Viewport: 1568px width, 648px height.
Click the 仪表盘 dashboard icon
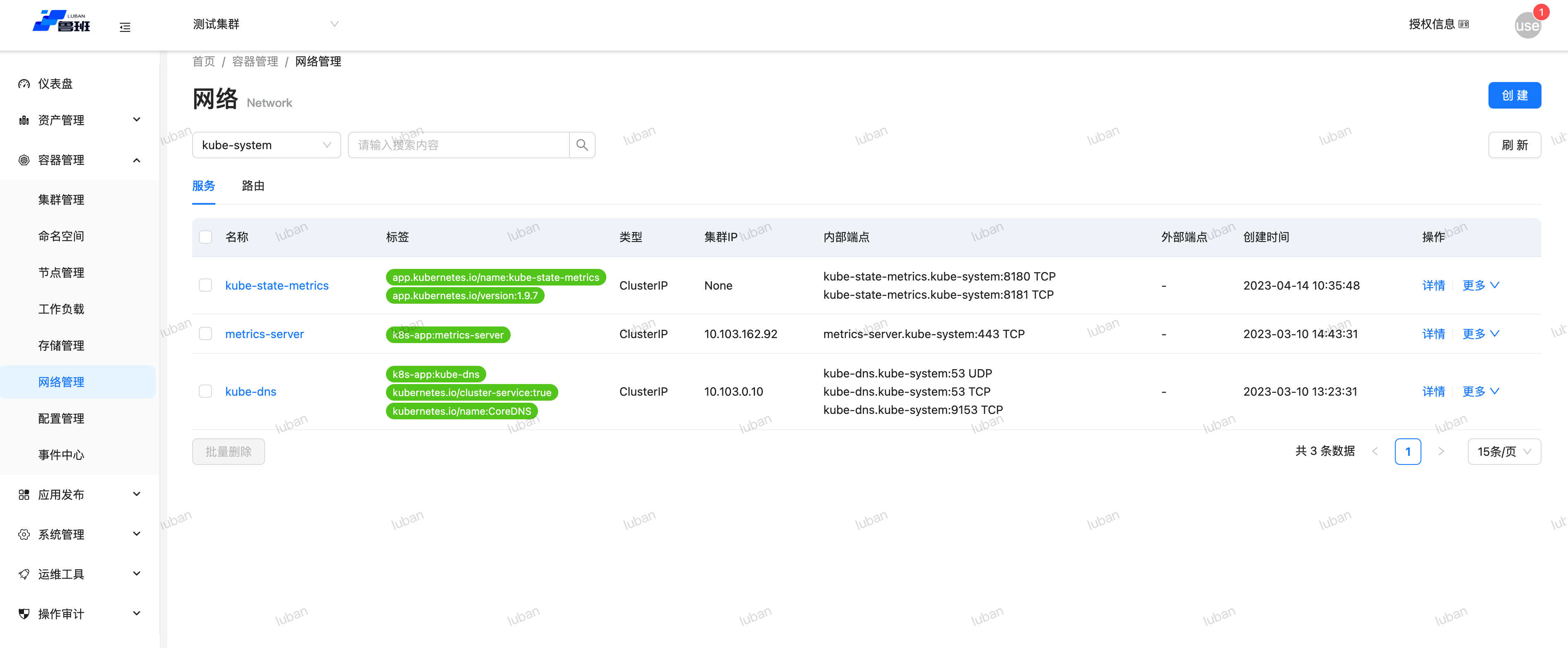pos(24,84)
